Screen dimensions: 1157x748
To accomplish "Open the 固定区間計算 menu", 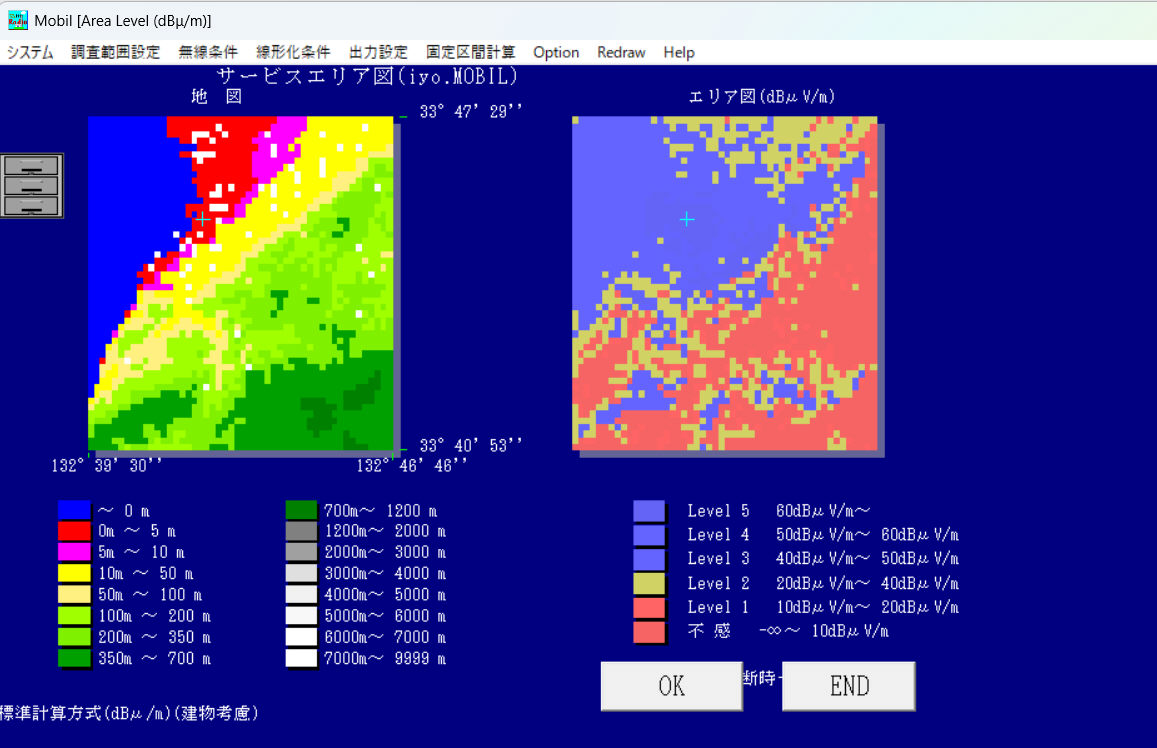I will click(x=471, y=53).
